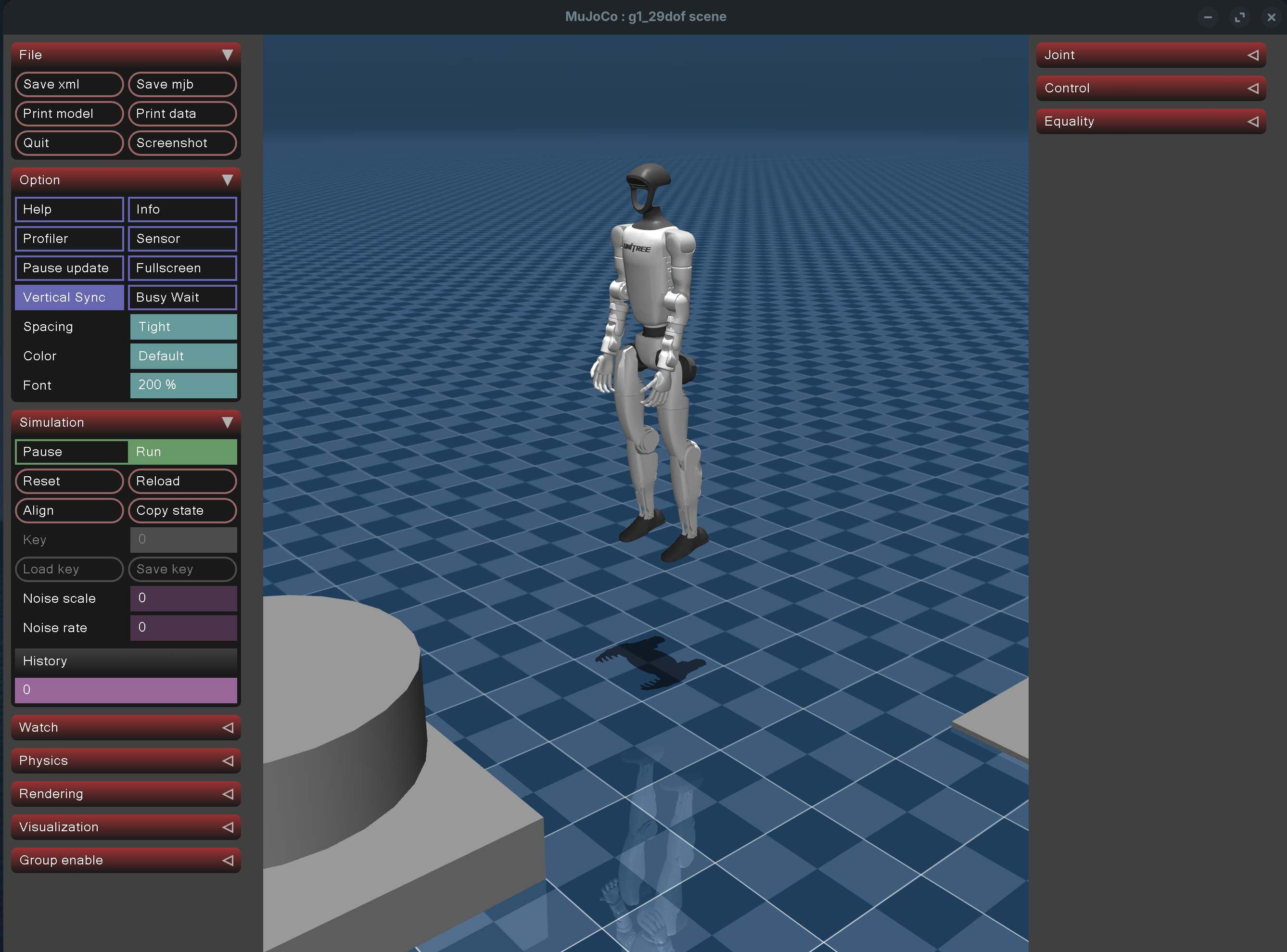The image size is (1287, 952).
Task: Disable Vertical Sync
Action: [69, 297]
